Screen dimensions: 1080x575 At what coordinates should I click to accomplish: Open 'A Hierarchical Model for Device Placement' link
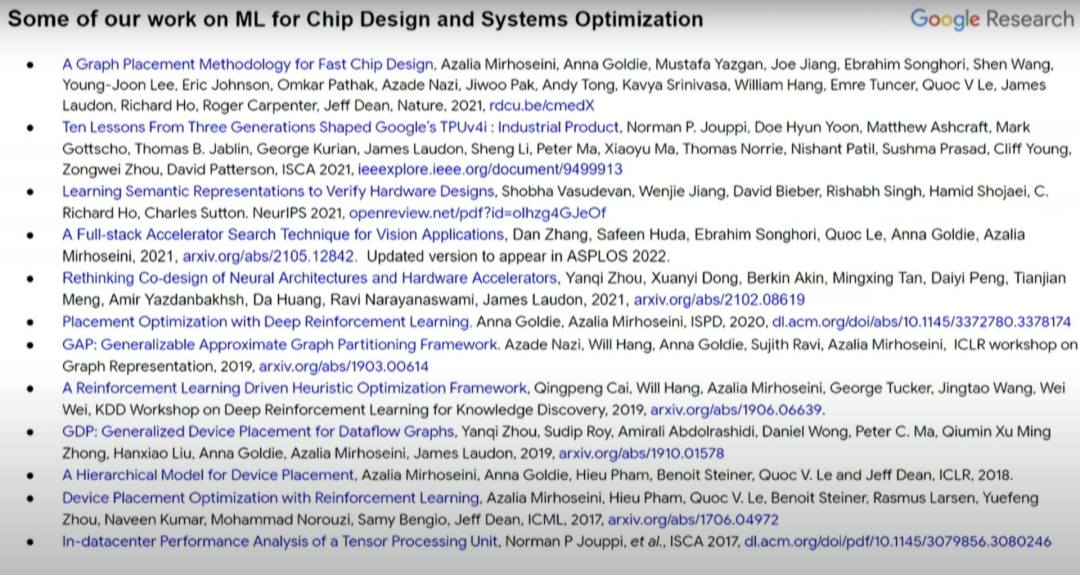(x=209, y=475)
